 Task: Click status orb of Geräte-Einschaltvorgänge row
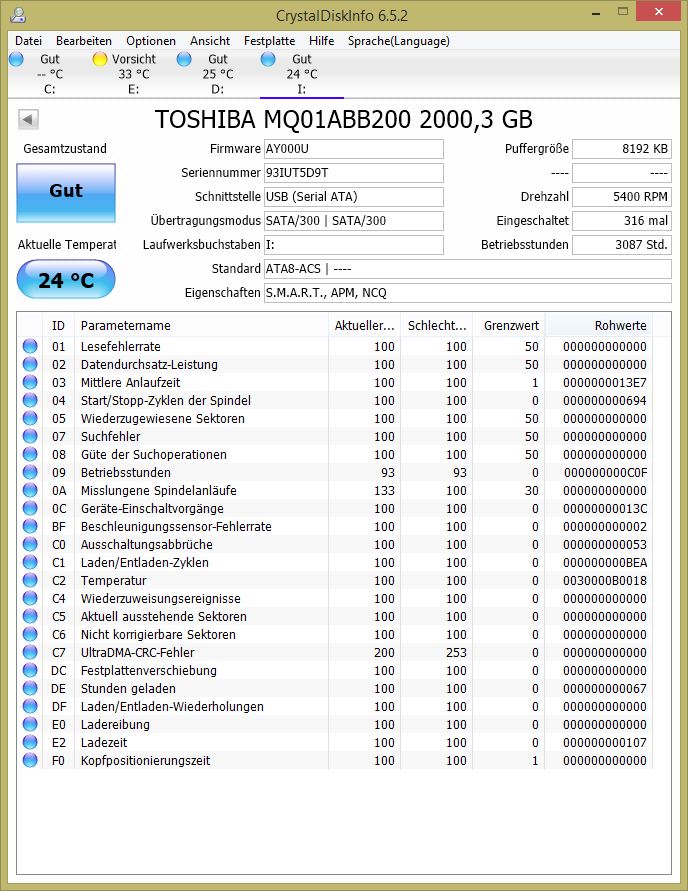[30, 508]
